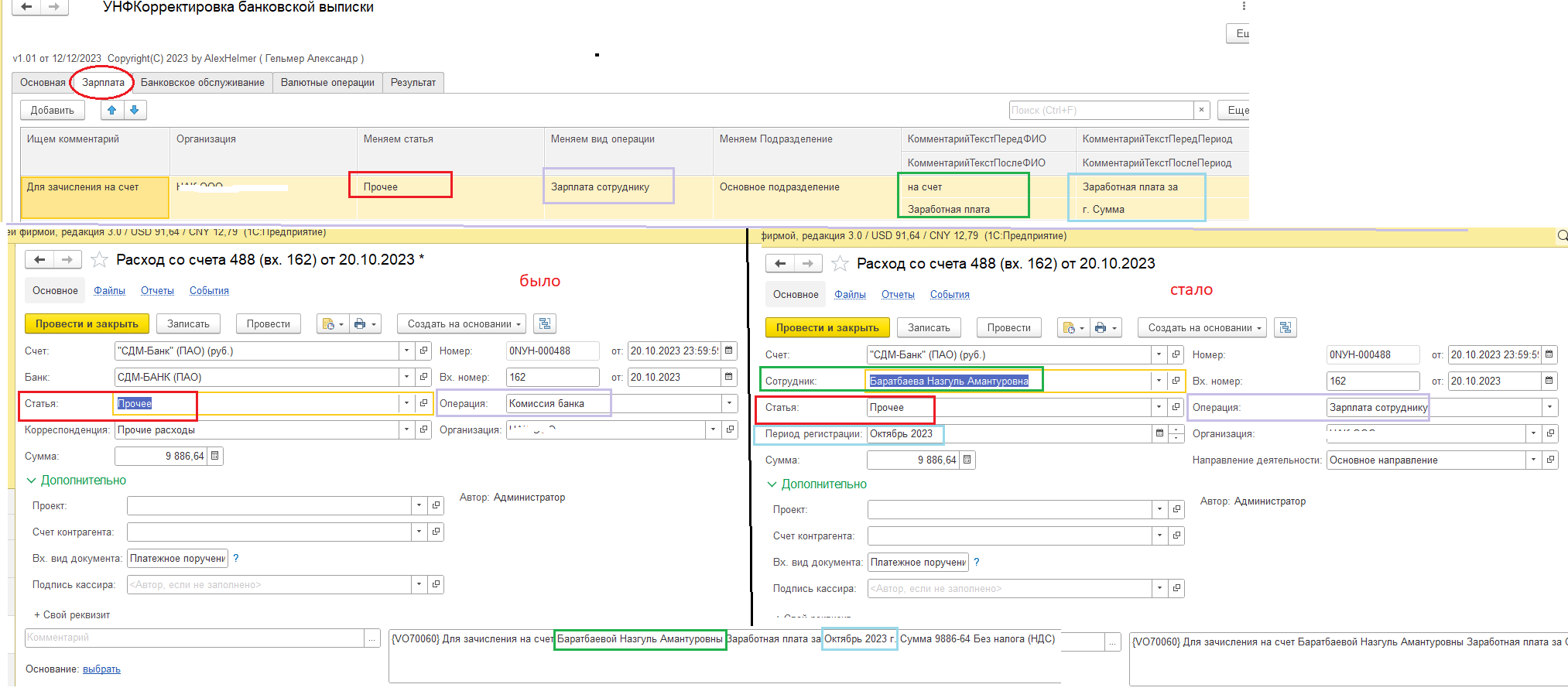Click the structure icon after Создать на основании, right document
The height and width of the screenshot is (698, 1568).
(x=1286, y=327)
